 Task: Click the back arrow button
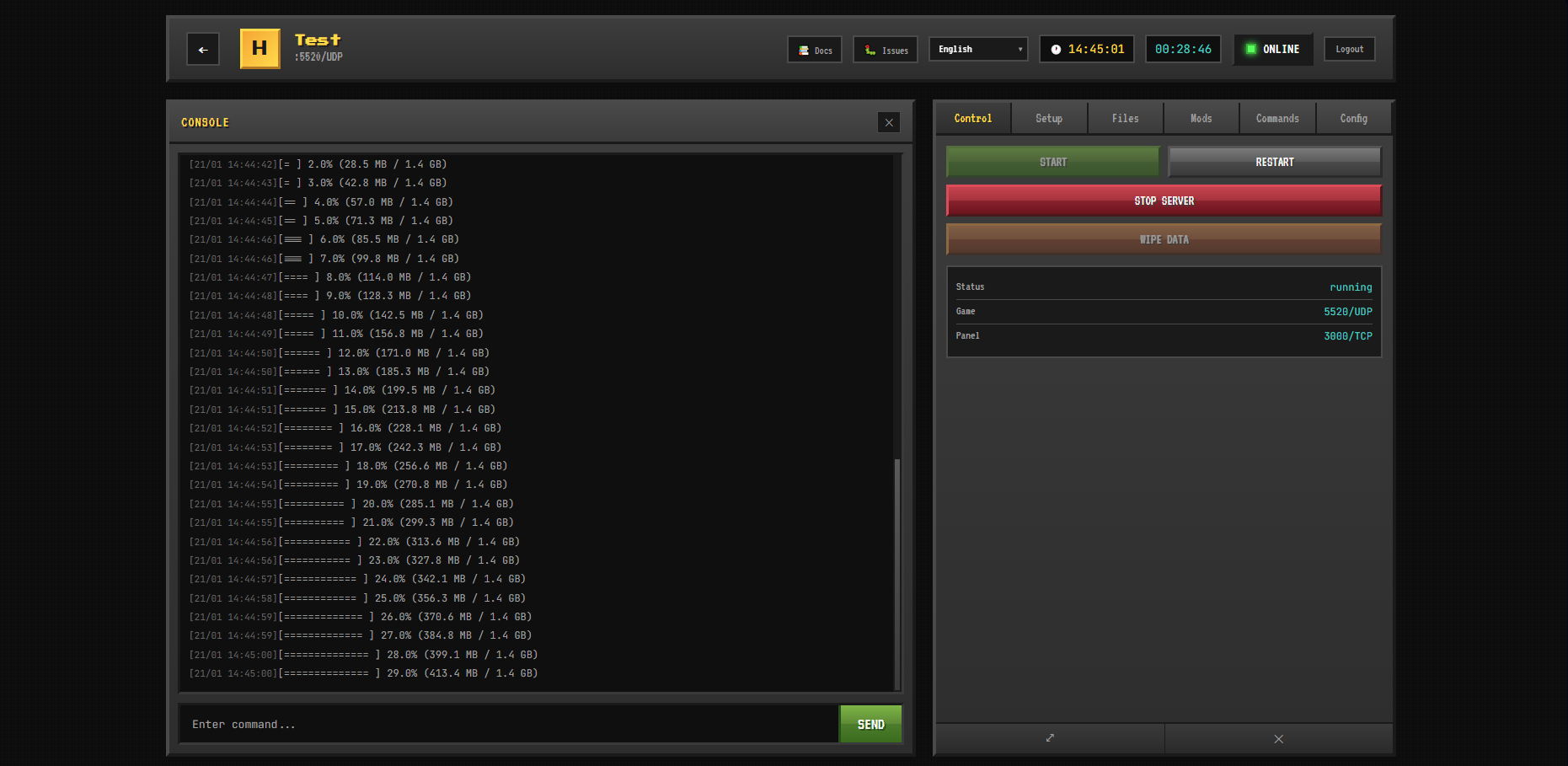[x=203, y=50]
